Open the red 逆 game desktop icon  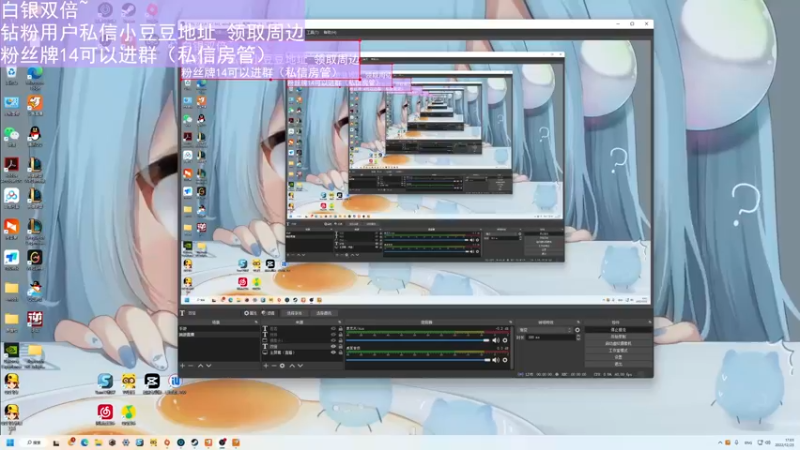[35, 320]
